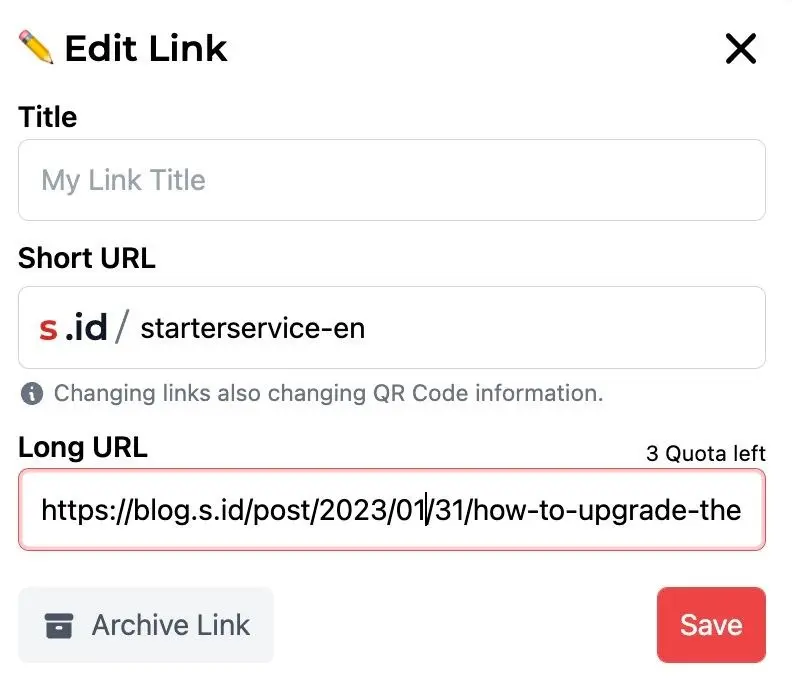Focus the My Link Title field

tap(391, 180)
